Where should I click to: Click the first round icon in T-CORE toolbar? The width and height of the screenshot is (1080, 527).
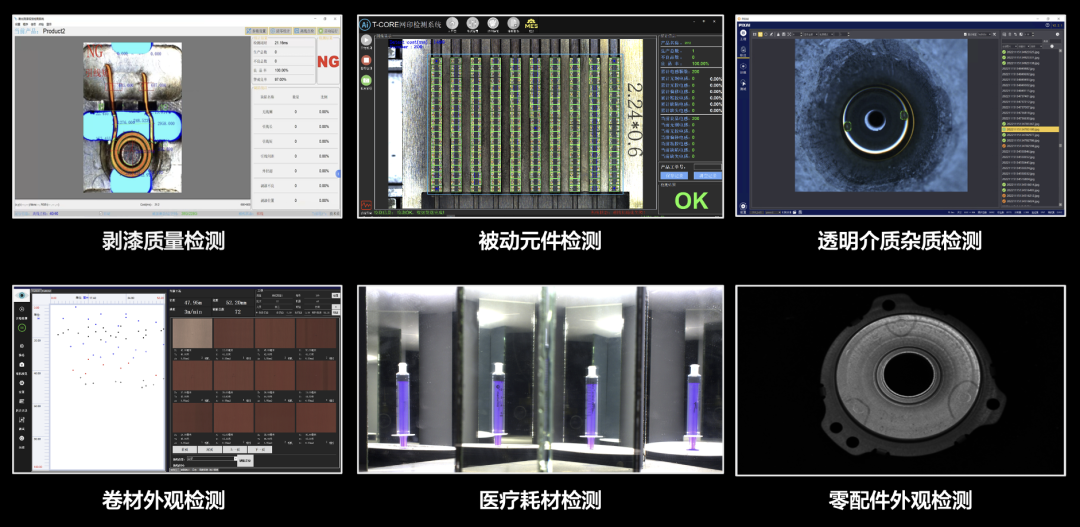pyautogui.click(x=452, y=23)
